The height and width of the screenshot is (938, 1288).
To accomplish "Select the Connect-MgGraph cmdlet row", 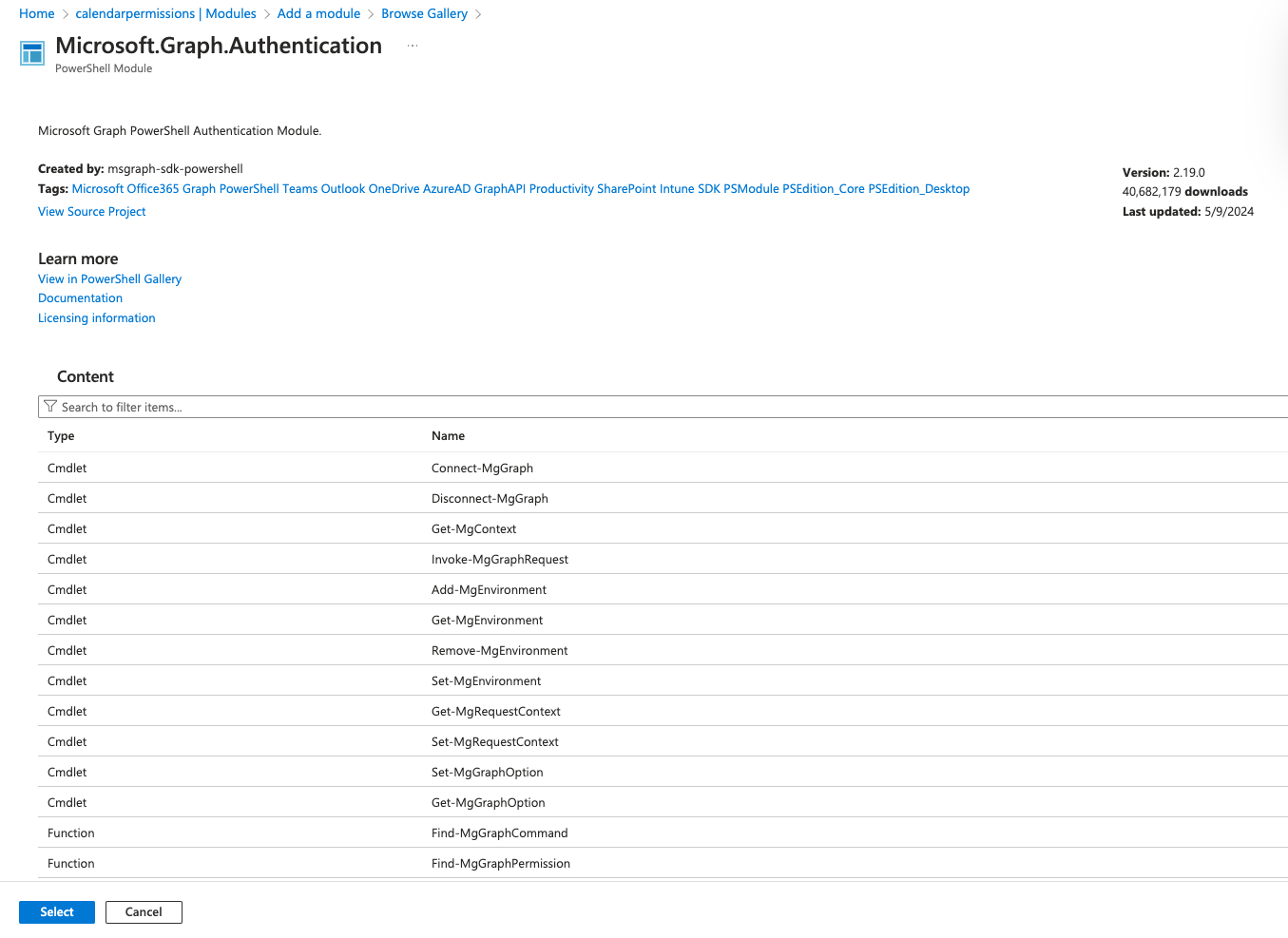I will tap(482, 469).
